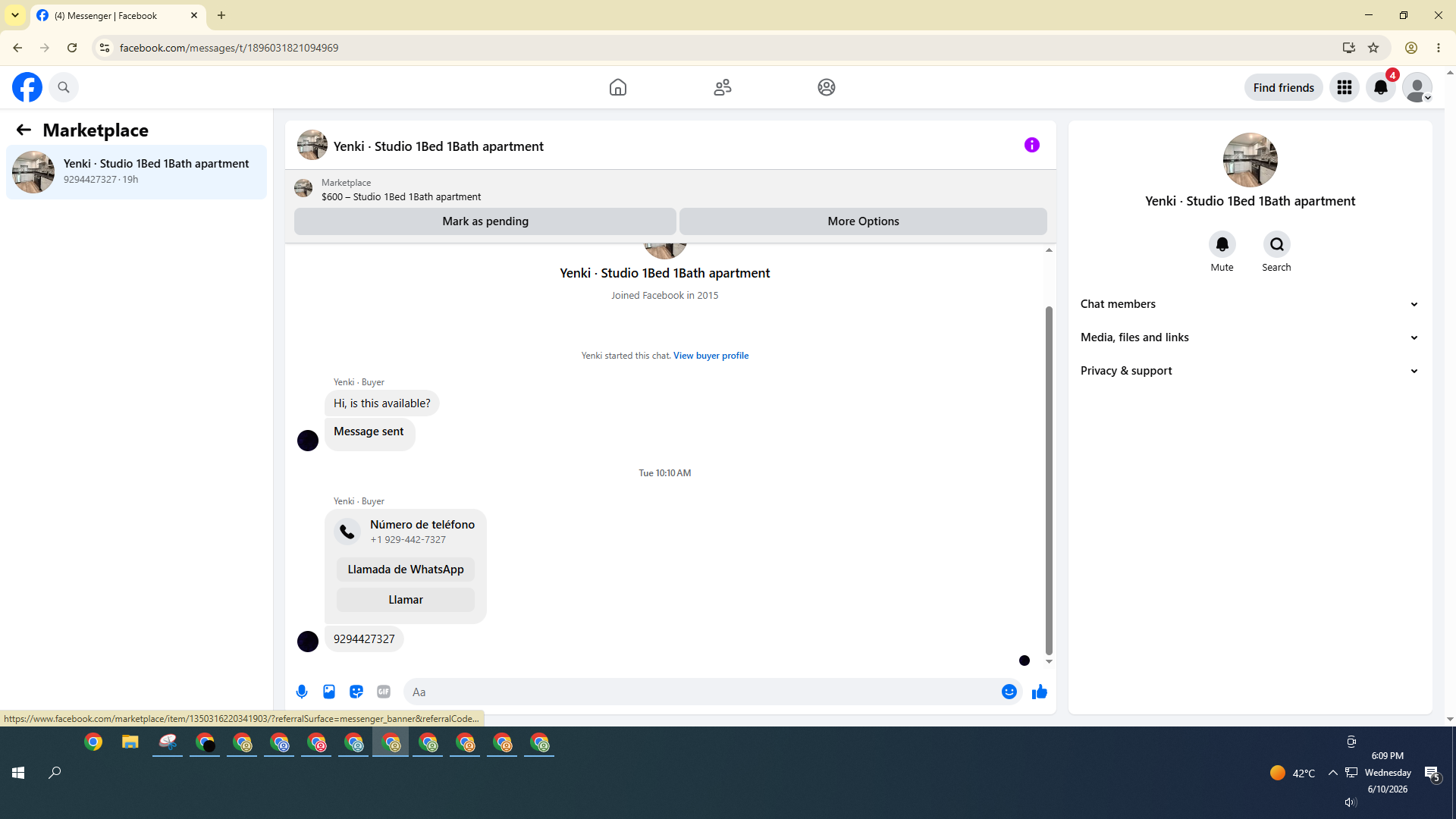Search in conversation with the magnifier icon
Image resolution: width=1456 pixels, height=819 pixels.
[1277, 244]
